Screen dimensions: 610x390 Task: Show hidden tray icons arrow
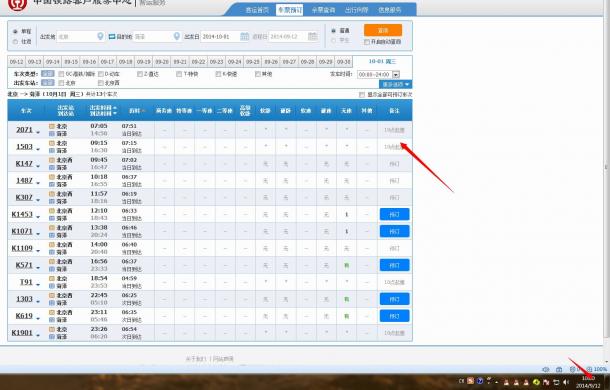coord(496,383)
